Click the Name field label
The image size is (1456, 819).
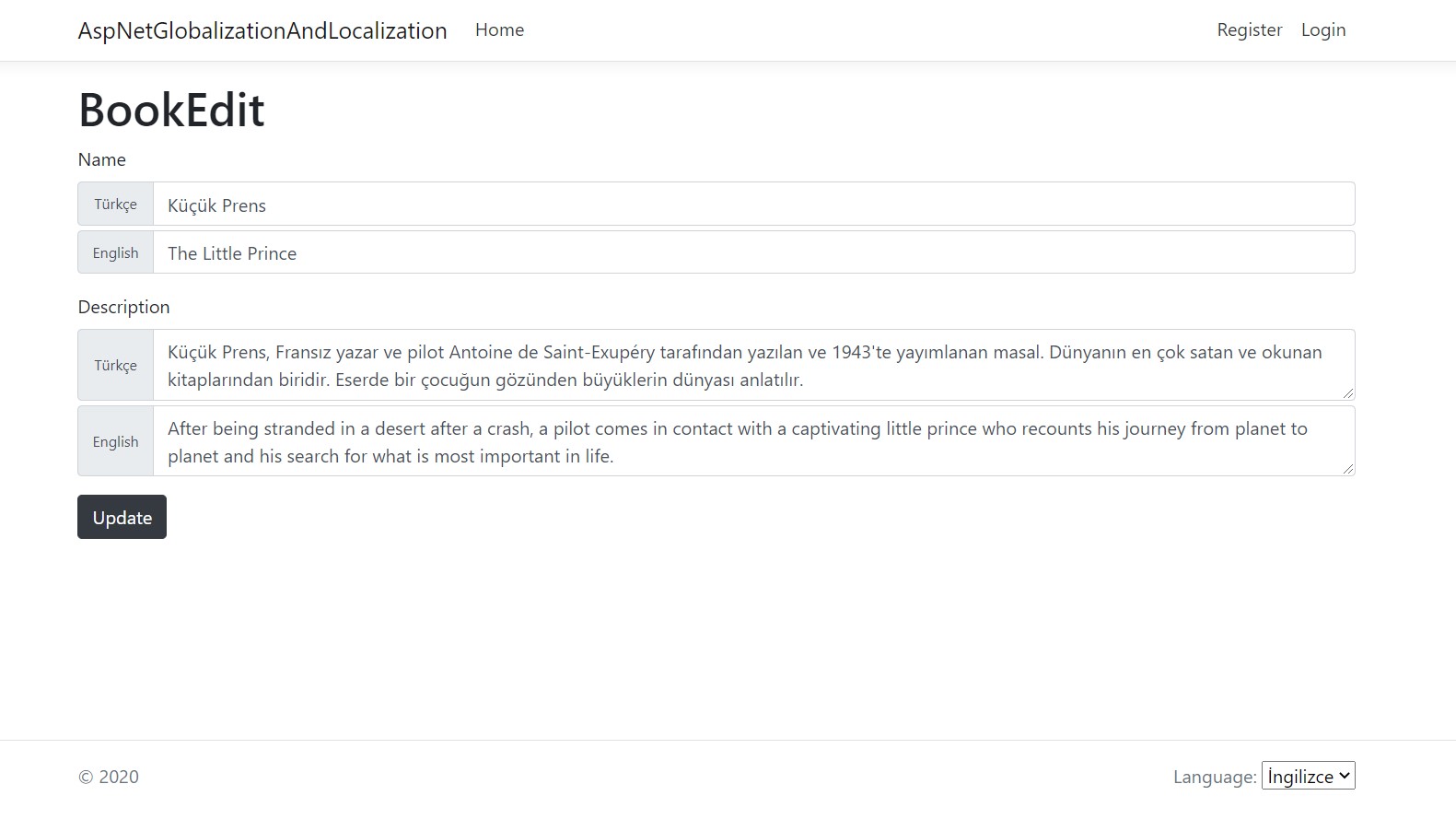102,159
